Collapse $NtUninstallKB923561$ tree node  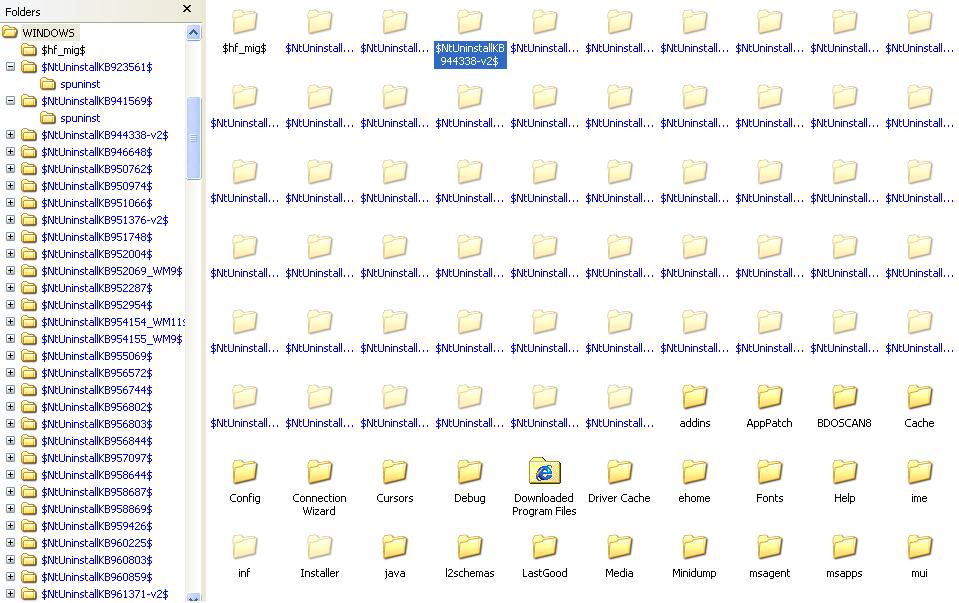tap(10, 67)
